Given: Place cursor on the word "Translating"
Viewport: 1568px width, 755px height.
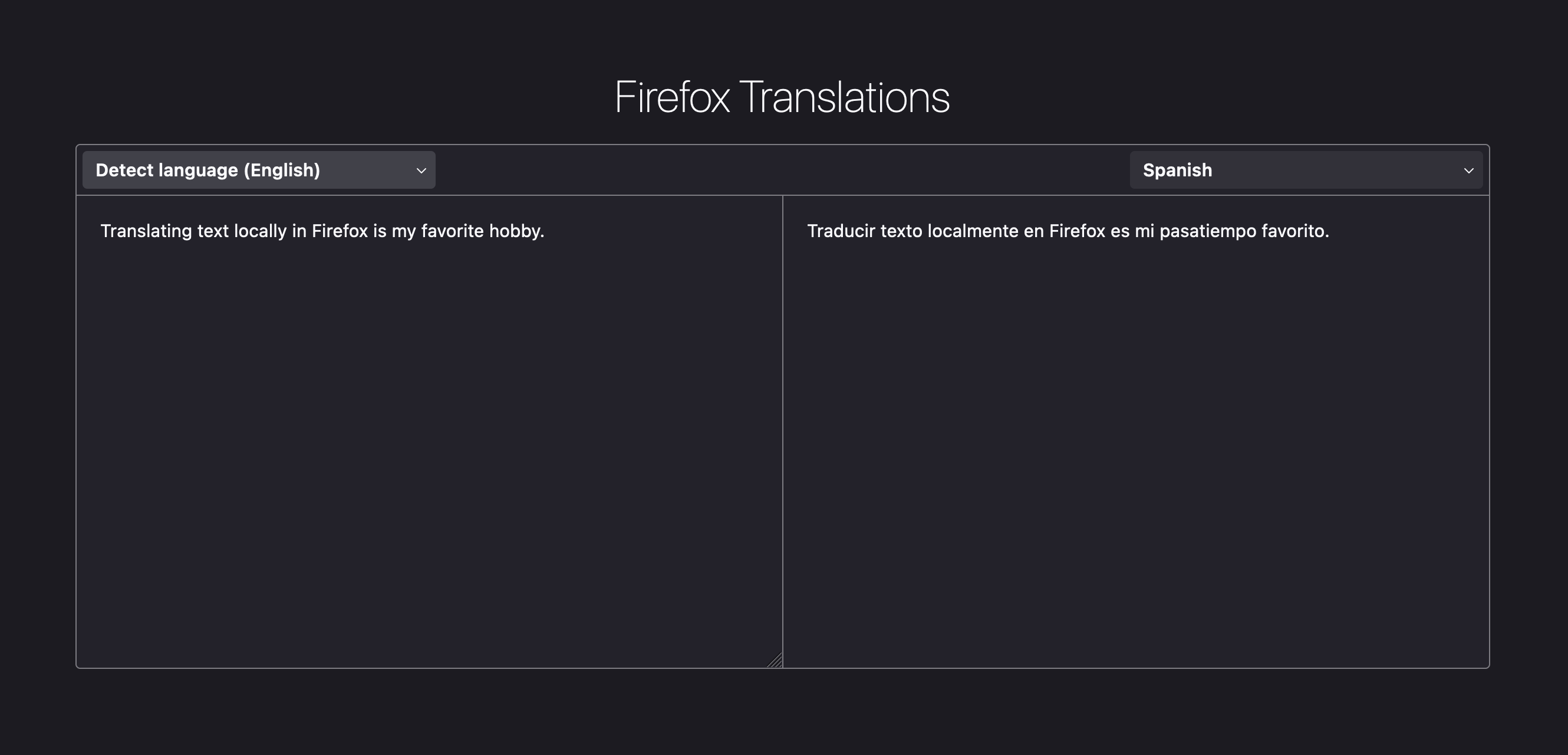Looking at the screenshot, I should 146,231.
